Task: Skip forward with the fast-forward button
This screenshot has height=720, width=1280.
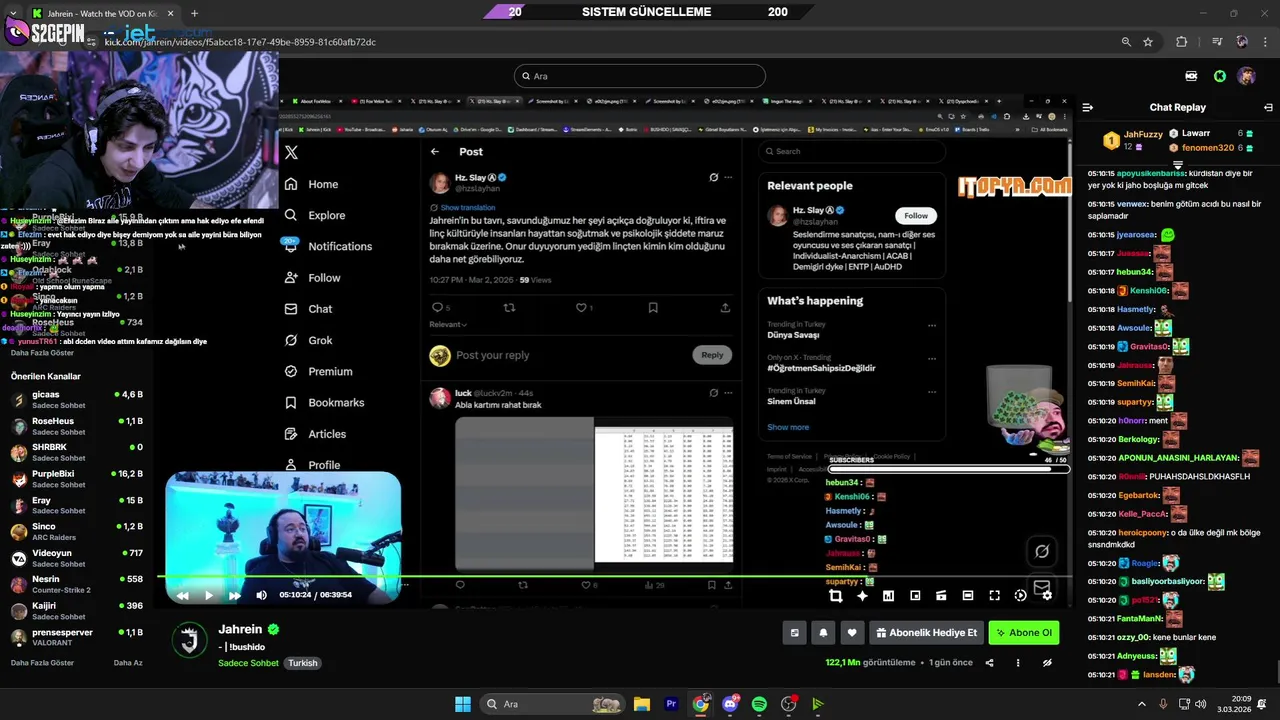Action: tap(235, 595)
